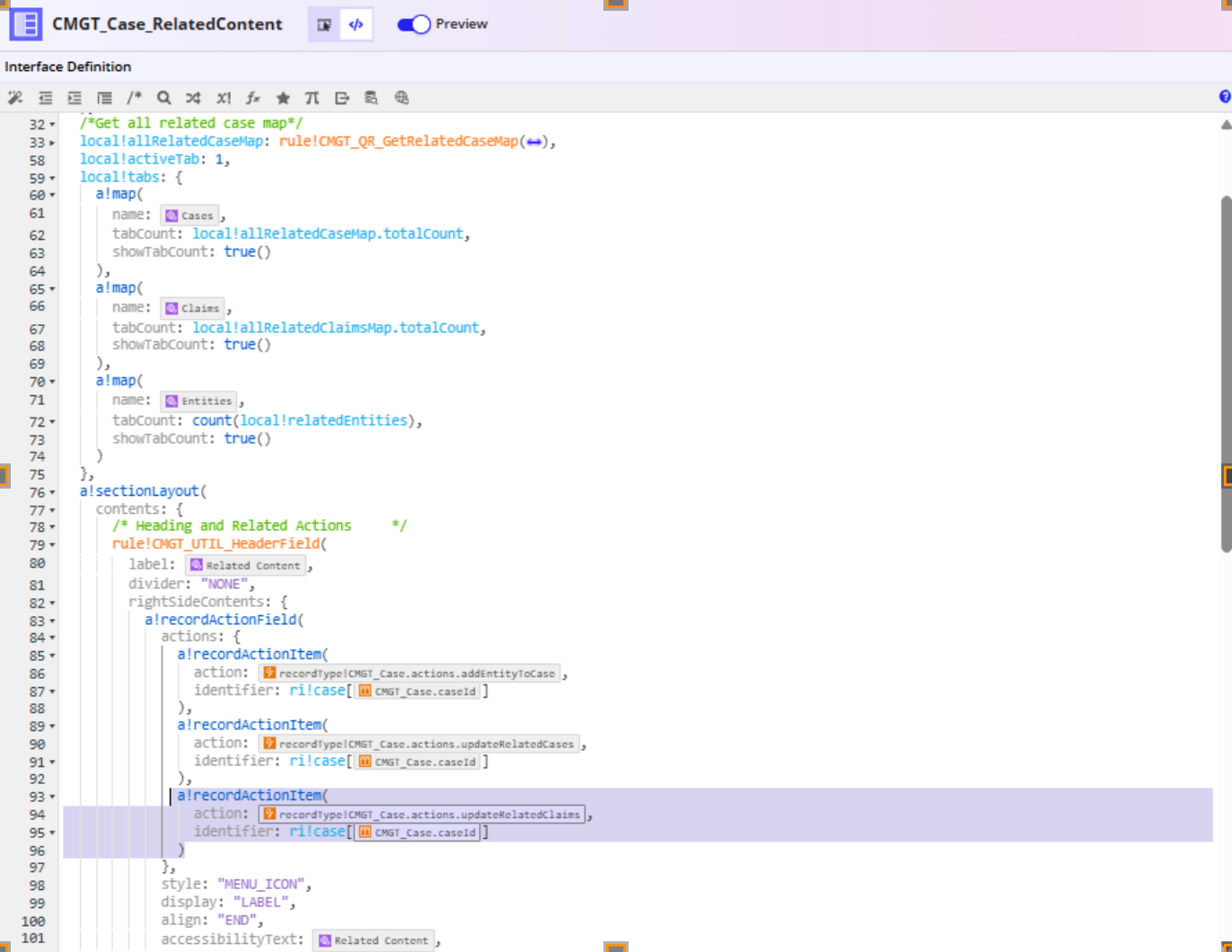Click the blue help icon at right
Image resolution: width=1232 pixels, height=952 pixels.
pos(1225,97)
